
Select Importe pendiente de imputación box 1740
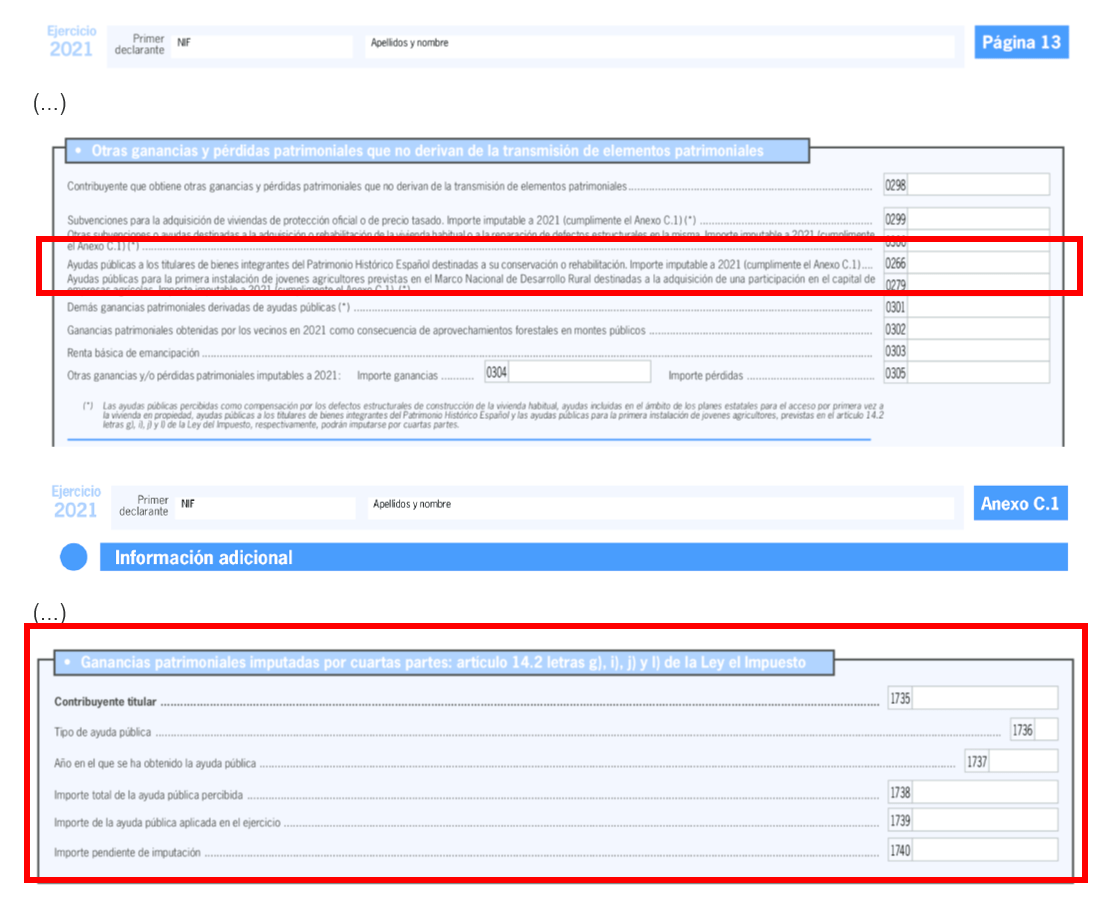point(984,851)
